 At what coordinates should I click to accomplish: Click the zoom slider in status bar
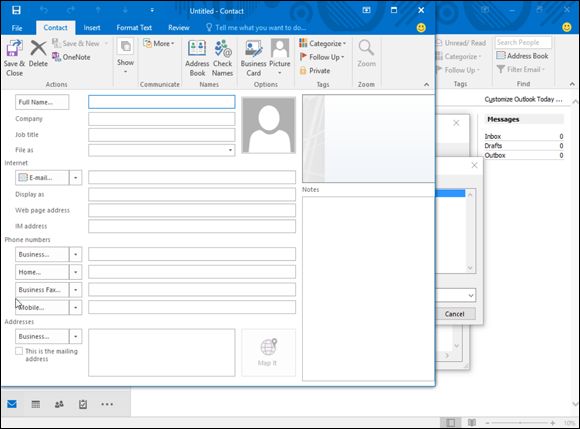pyautogui.click(x=520, y=423)
